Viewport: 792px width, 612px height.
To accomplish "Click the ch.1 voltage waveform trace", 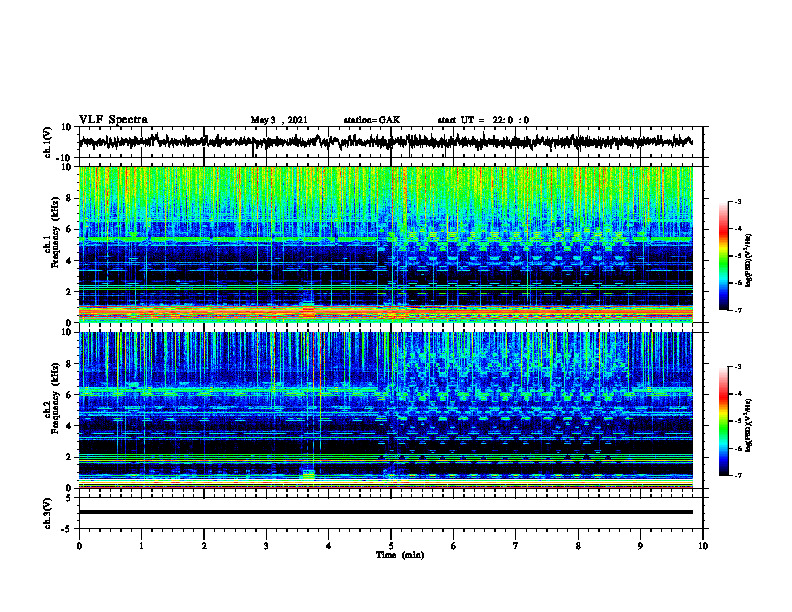I will [385, 141].
